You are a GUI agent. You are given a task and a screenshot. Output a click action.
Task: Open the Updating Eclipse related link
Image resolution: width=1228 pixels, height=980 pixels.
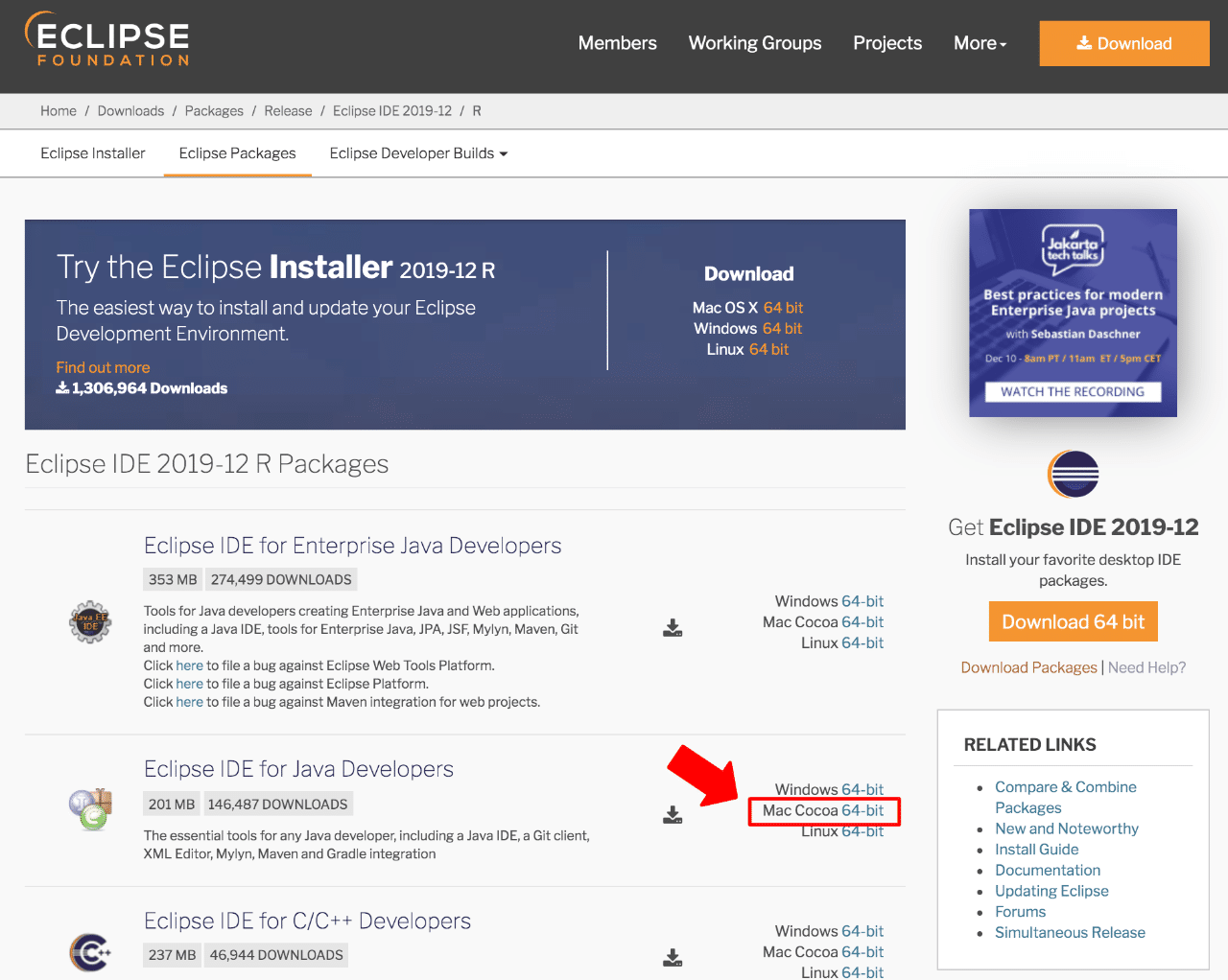[1051, 891]
